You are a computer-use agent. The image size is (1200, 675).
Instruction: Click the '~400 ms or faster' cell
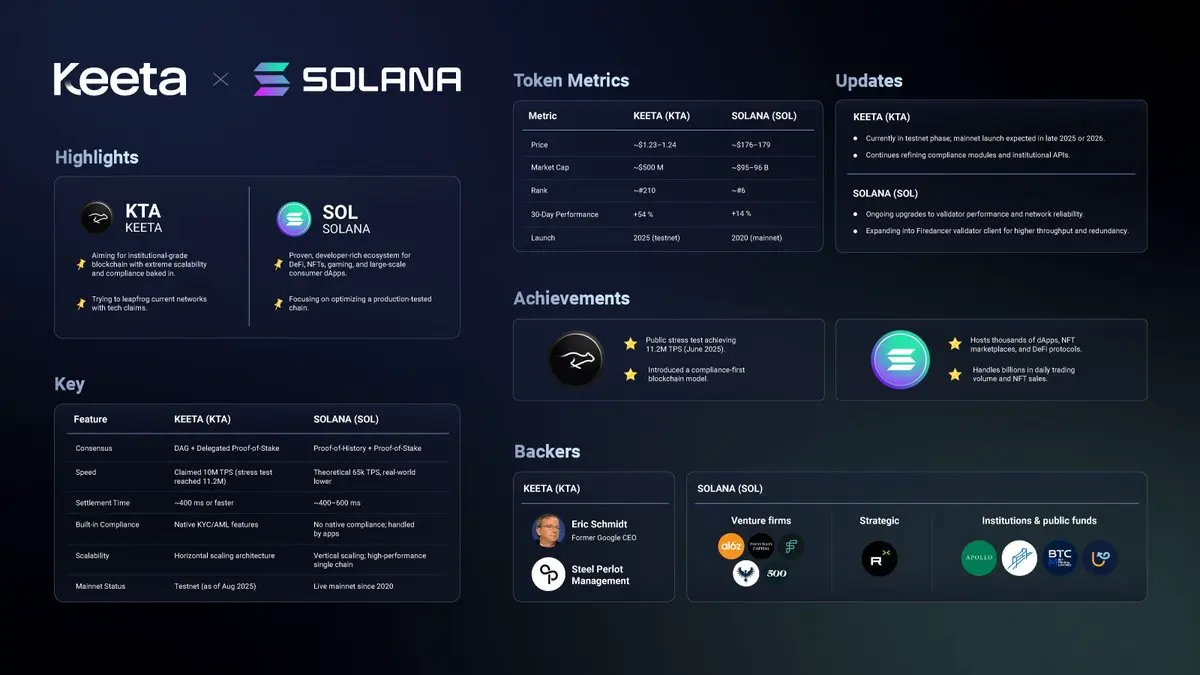pos(204,503)
